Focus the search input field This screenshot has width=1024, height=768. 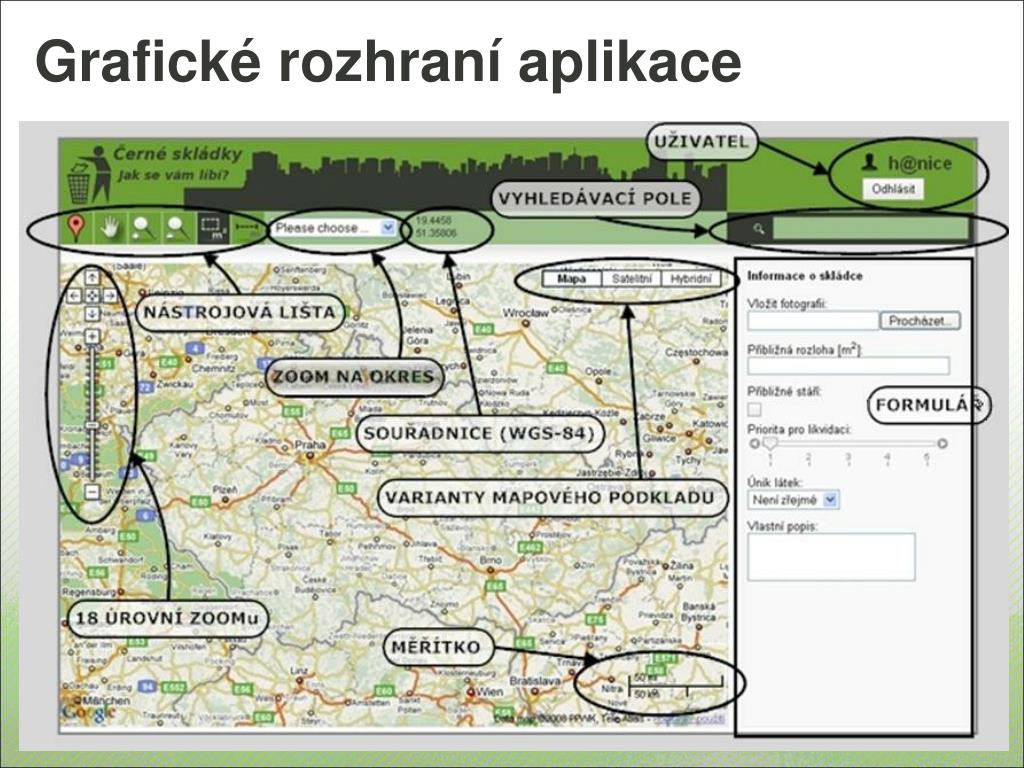pos(871,229)
